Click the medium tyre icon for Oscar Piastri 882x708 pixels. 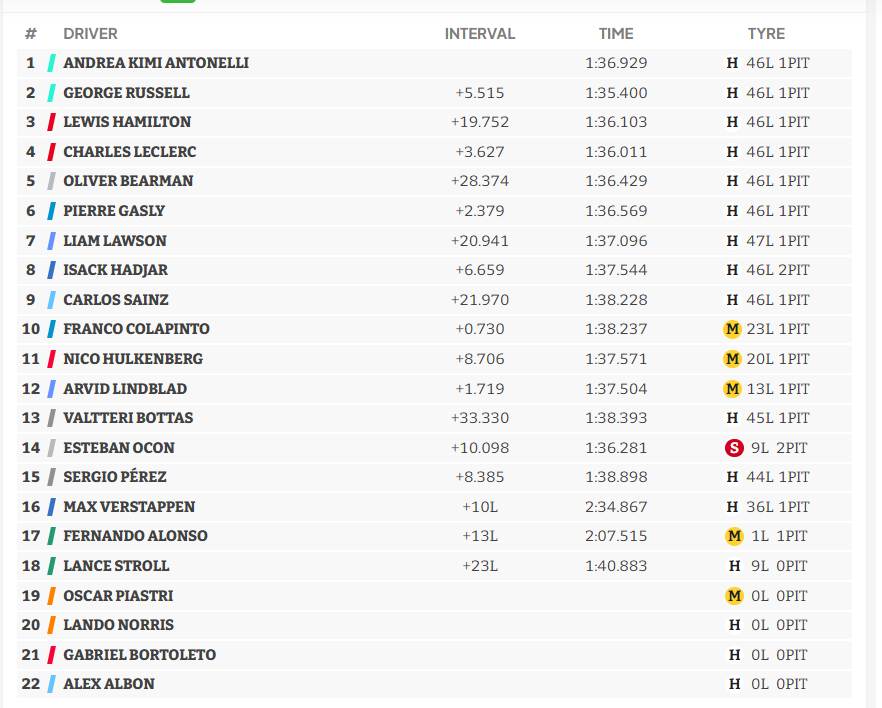click(734, 596)
